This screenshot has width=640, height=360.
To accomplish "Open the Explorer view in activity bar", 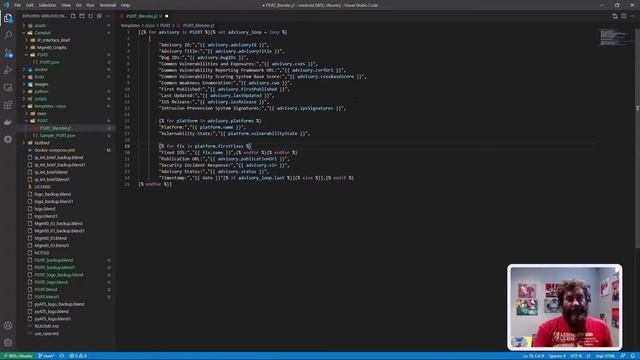I will tap(8, 18).
